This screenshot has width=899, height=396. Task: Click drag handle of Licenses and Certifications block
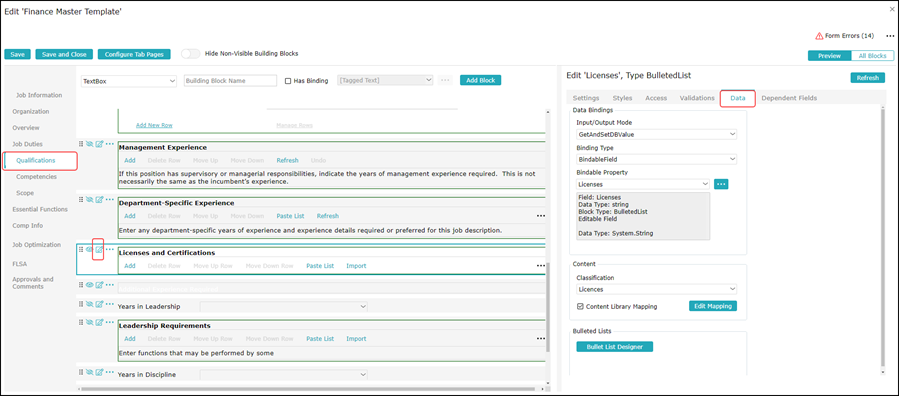81,250
